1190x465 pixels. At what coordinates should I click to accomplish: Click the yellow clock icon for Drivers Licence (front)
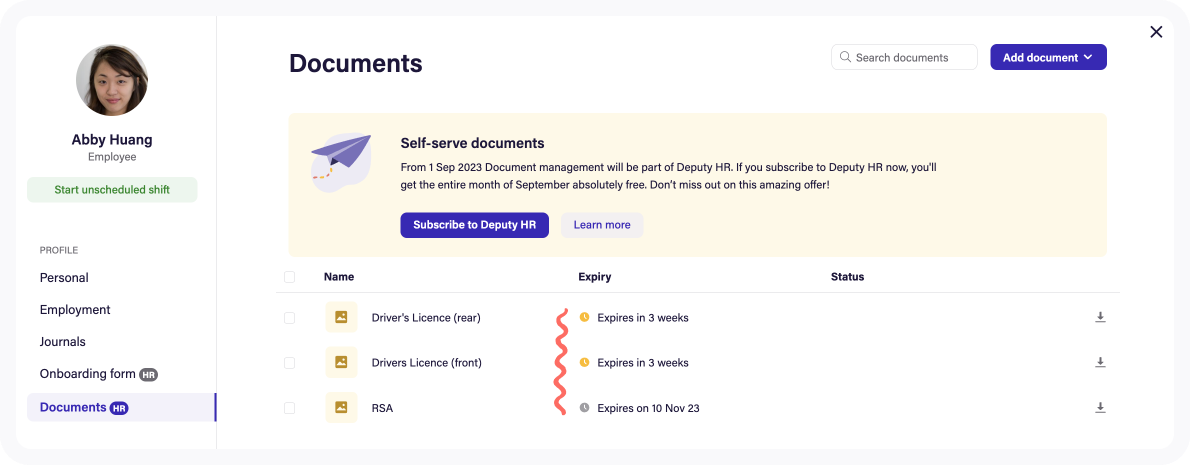(x=584, y=363)
